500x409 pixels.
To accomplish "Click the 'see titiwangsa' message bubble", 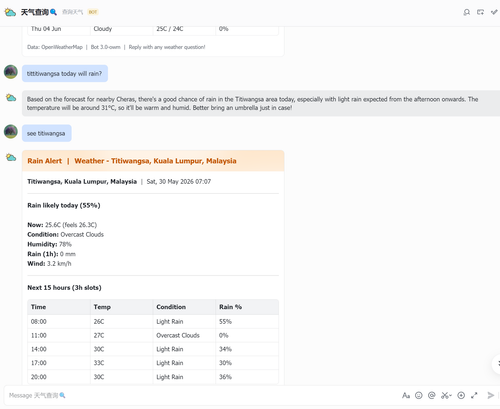I will [47, 133].
